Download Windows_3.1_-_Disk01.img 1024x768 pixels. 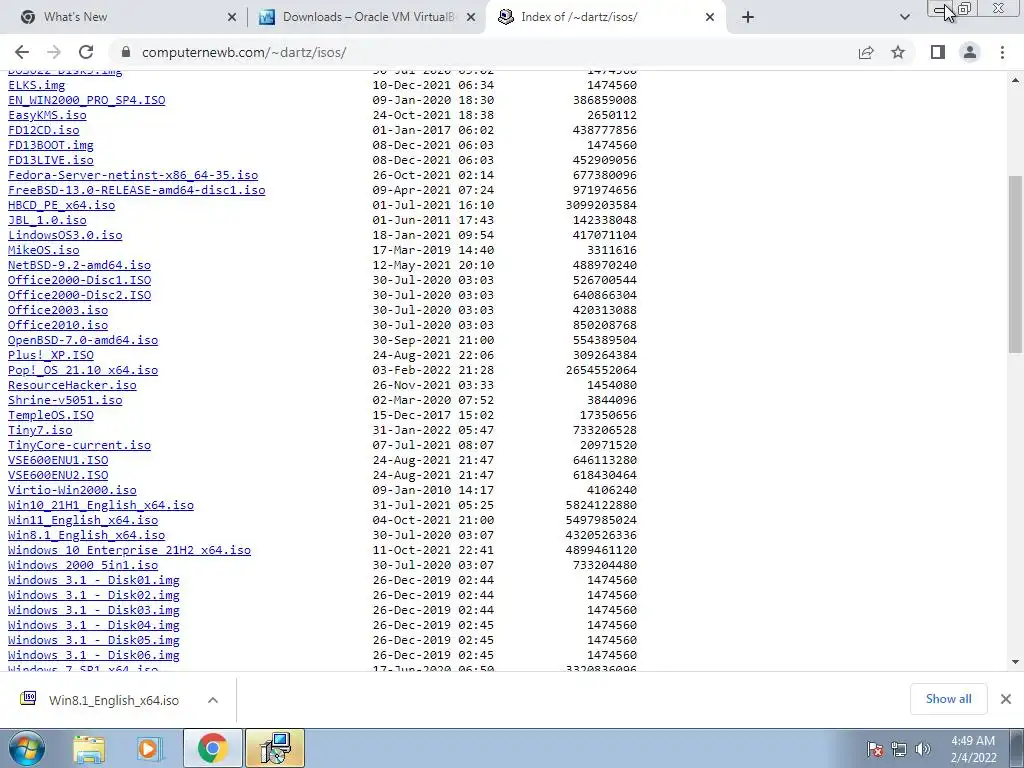(x=93, y=581)
